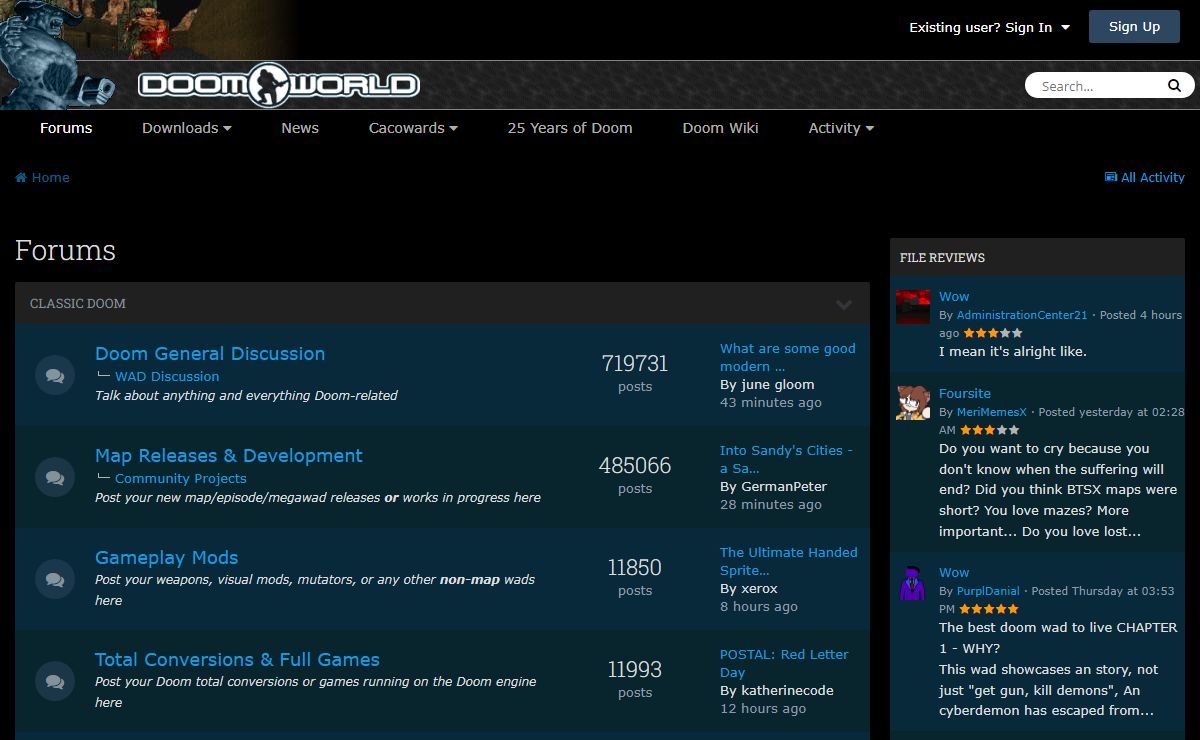The width and height of the screenshot is (1200, 740).
Task: Open 25 Years of Doom page
Action: pyautogui.click(x=570, y=128)
